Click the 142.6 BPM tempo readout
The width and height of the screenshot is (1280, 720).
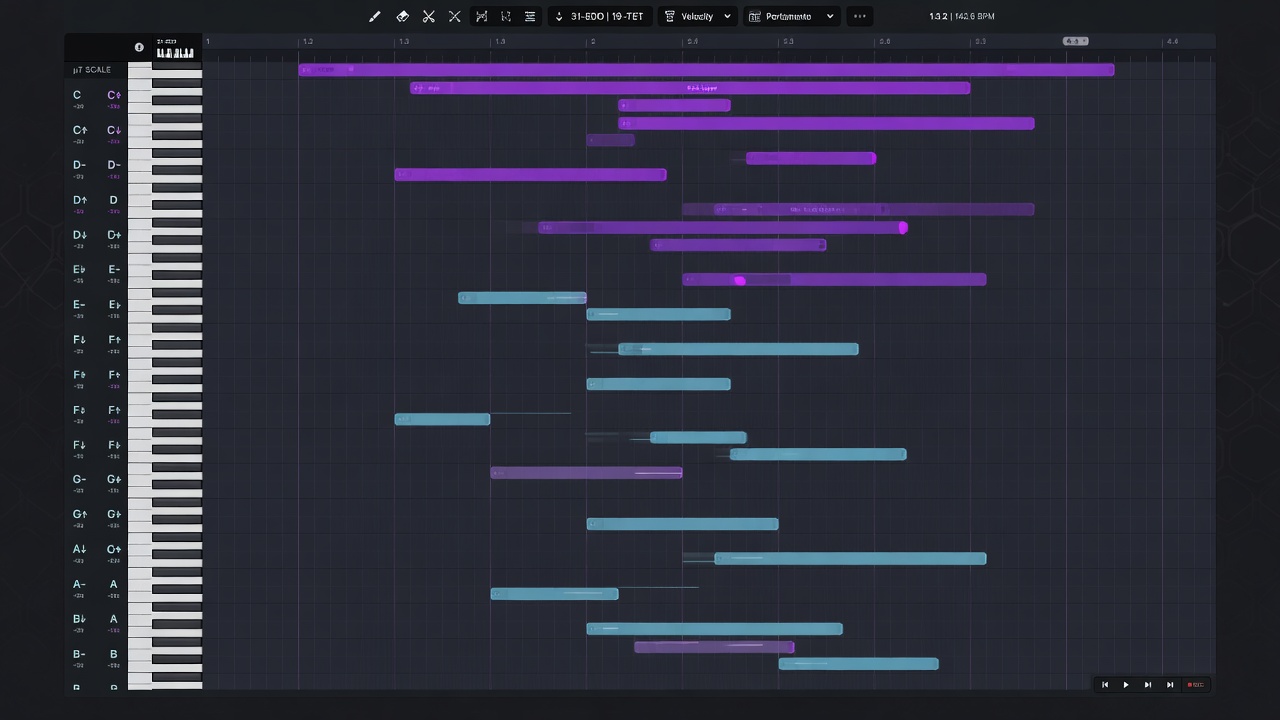(974, 16)
